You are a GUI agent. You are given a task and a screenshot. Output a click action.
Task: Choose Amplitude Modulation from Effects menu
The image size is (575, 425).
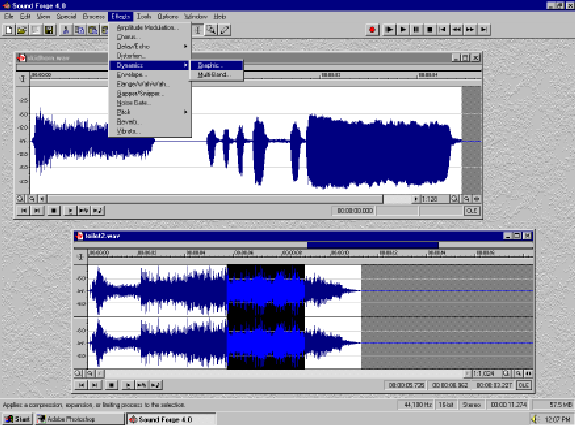coord(150,28)
